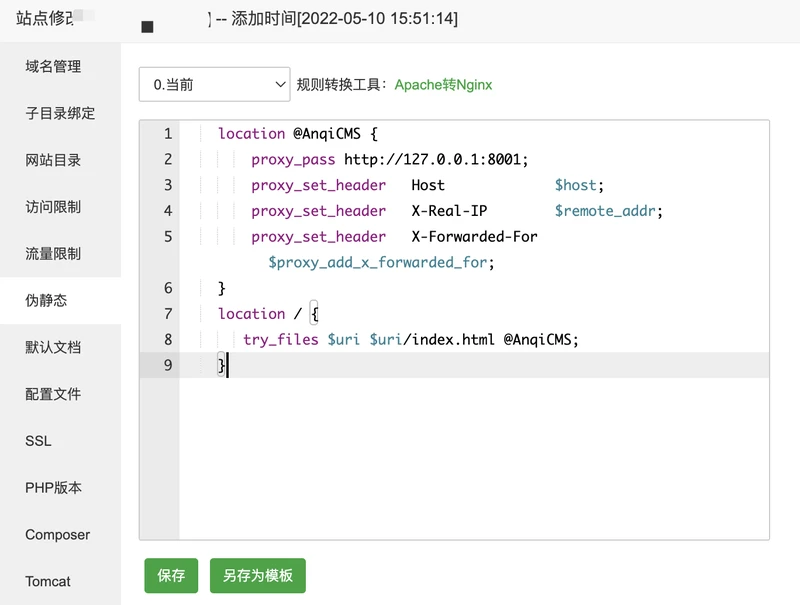Place cursor on the proxy_pass line
This screenshot has width=800, height=605.
coord(388,160)
